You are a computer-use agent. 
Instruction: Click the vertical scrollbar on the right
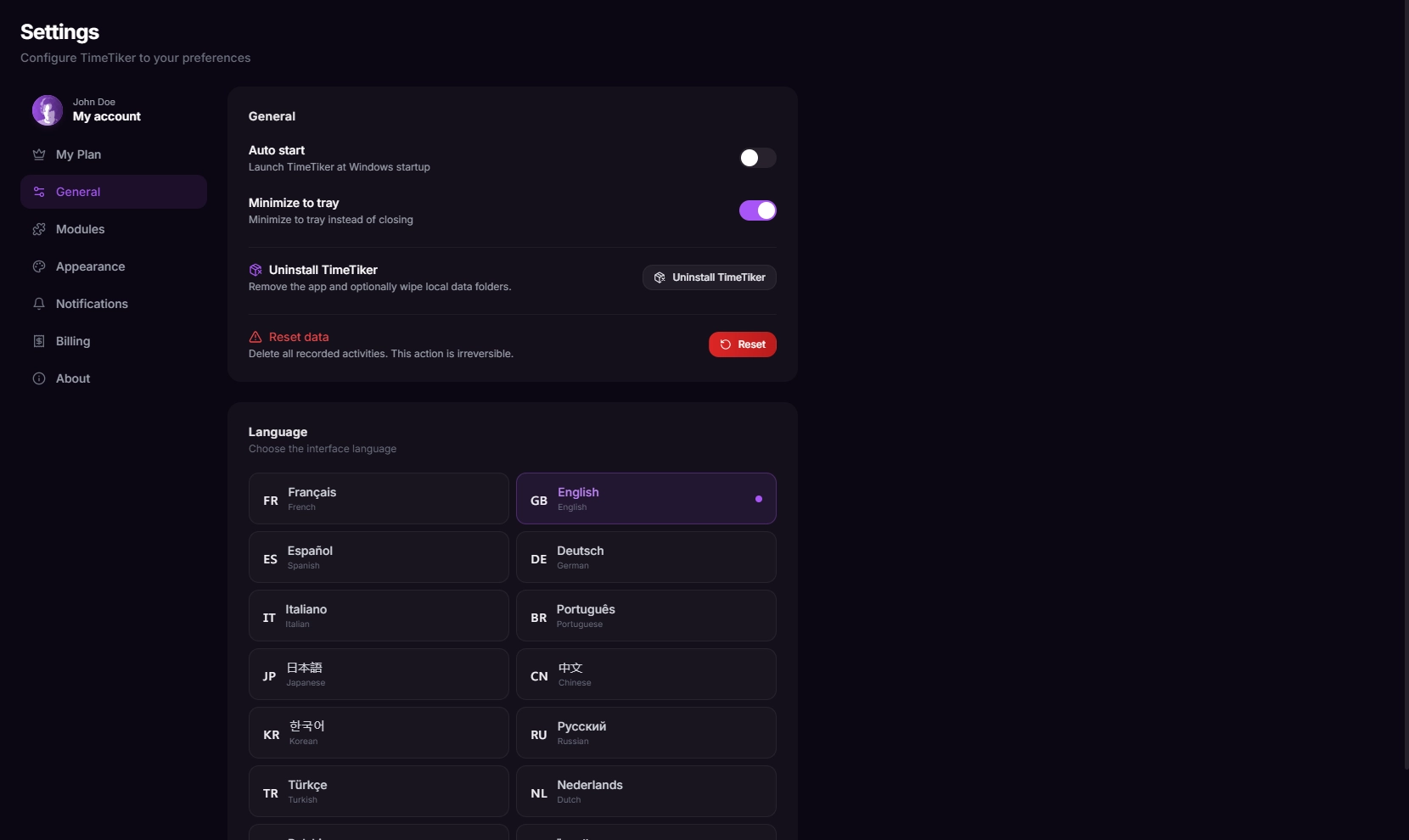[x=1405, y=384]
